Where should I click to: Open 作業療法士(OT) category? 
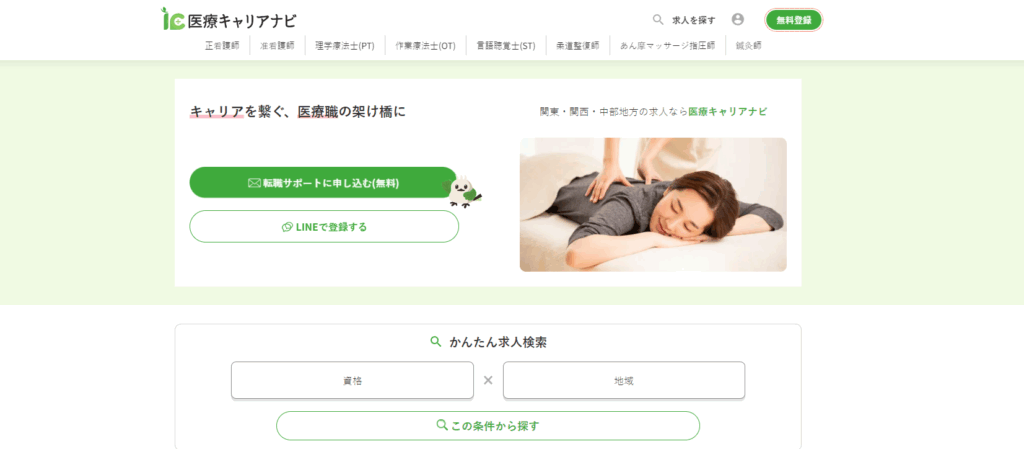pos(426,46)
